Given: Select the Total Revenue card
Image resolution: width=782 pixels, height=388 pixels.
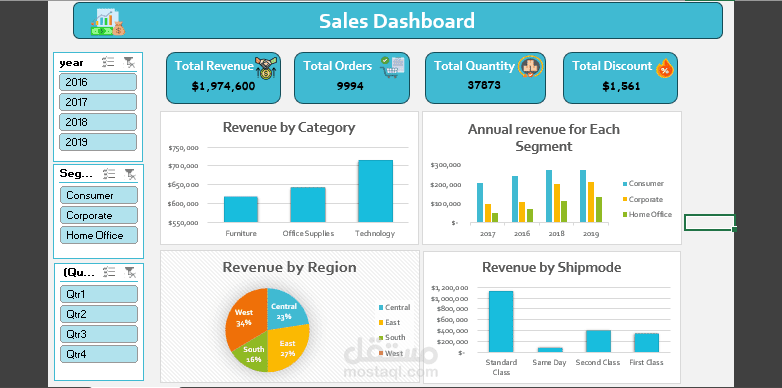Looking at the screenshot, I should 223,78.
